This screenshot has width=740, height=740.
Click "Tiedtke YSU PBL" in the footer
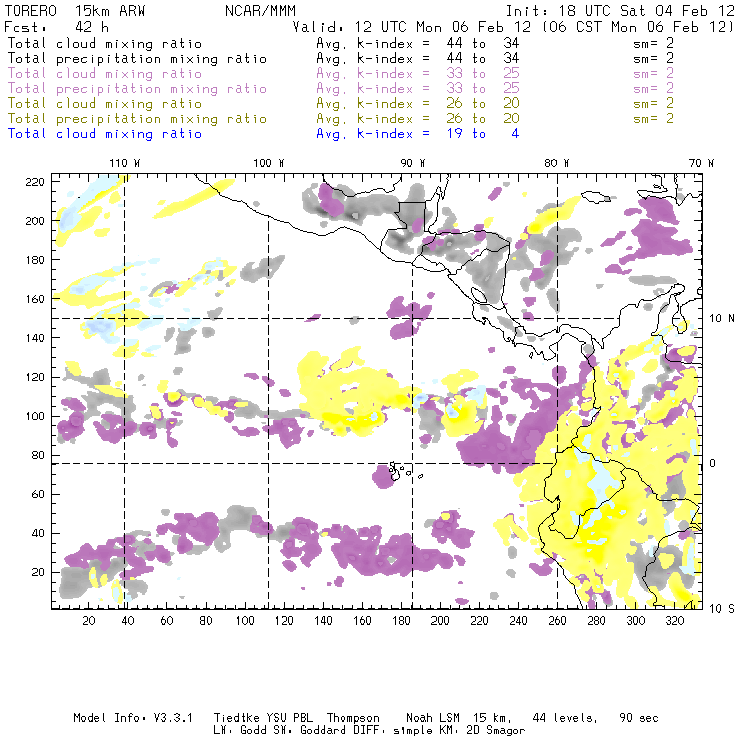263,718
